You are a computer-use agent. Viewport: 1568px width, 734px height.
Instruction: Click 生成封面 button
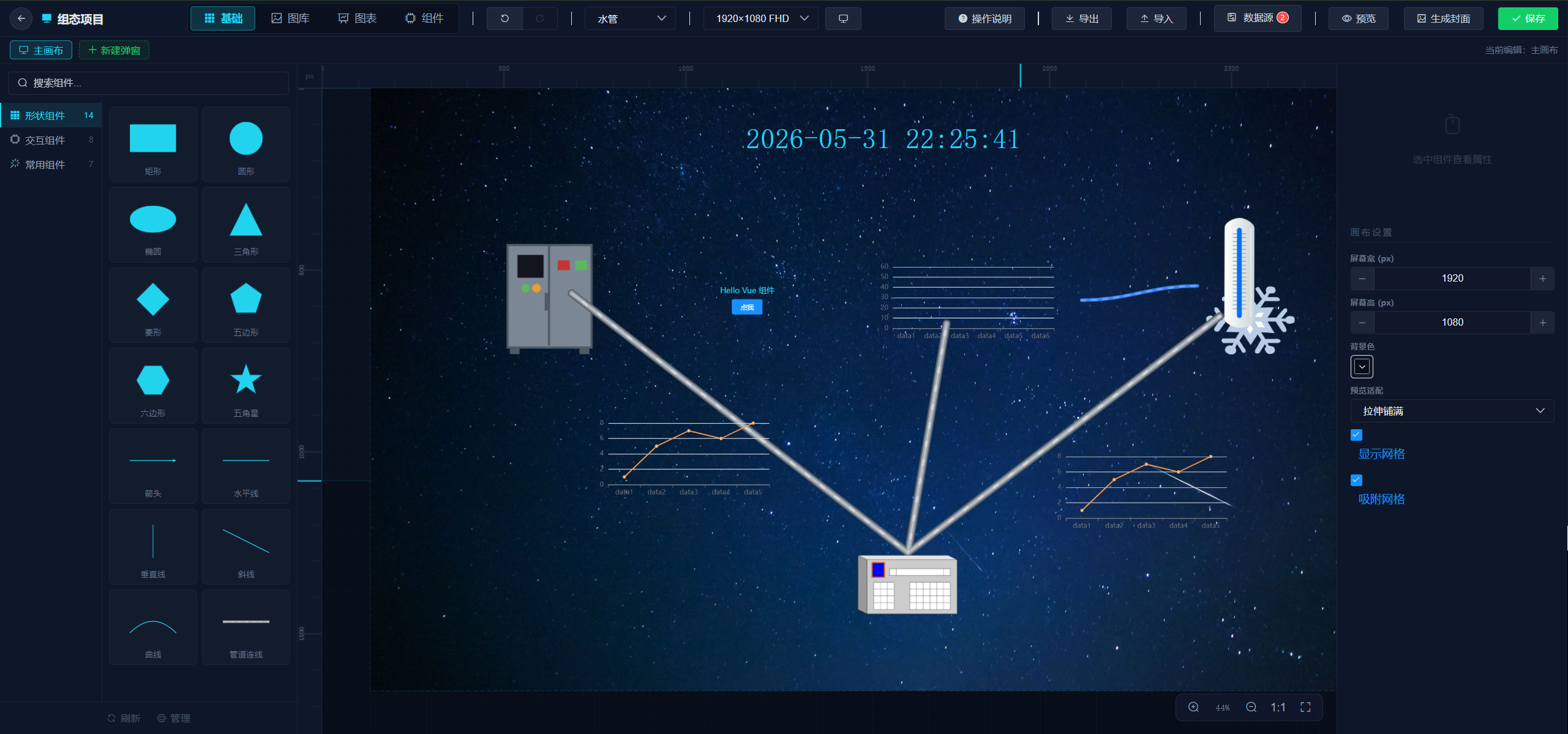pos(1443,18)
